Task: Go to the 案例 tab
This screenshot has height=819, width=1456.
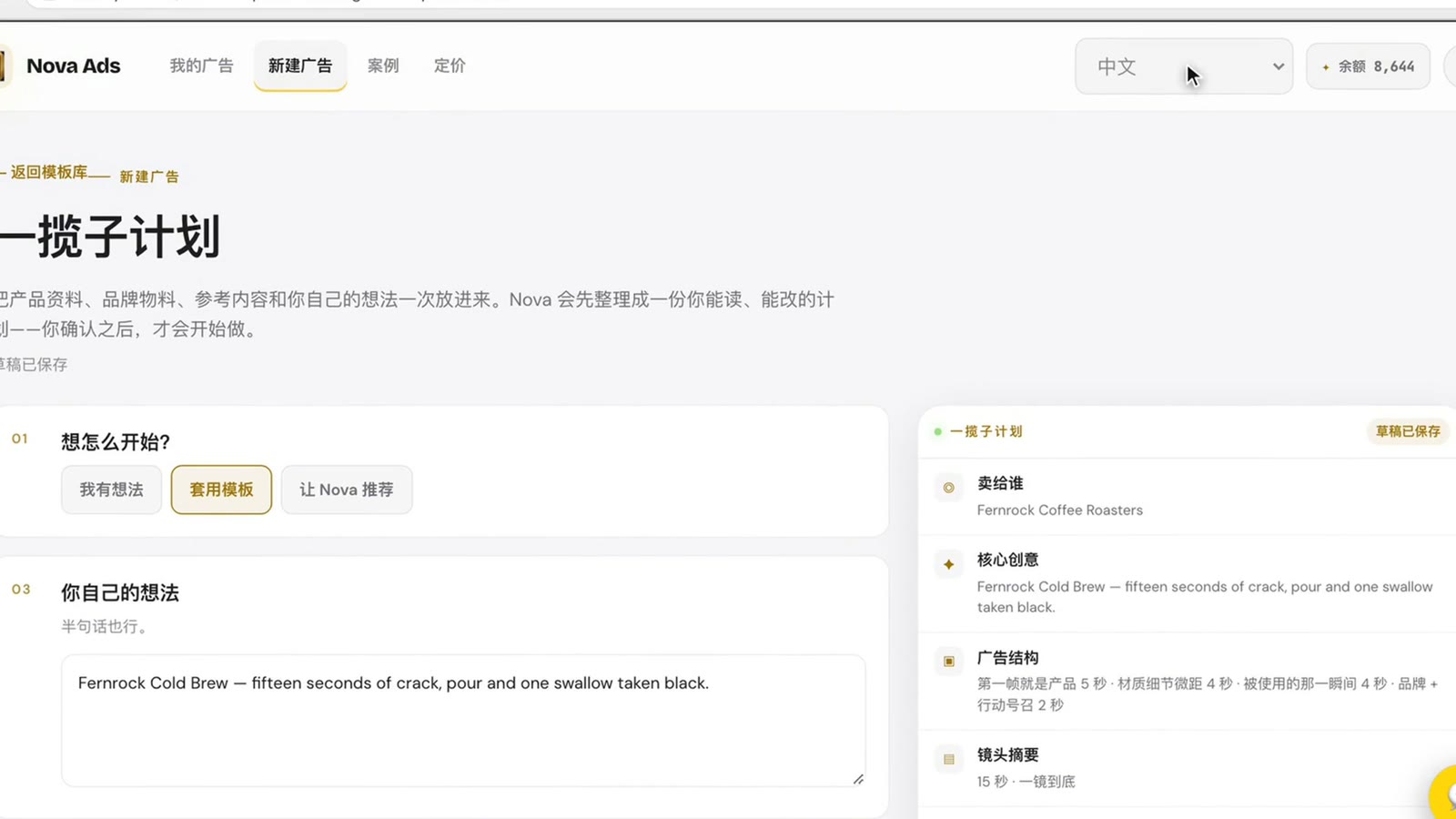Action: [383, 66]
